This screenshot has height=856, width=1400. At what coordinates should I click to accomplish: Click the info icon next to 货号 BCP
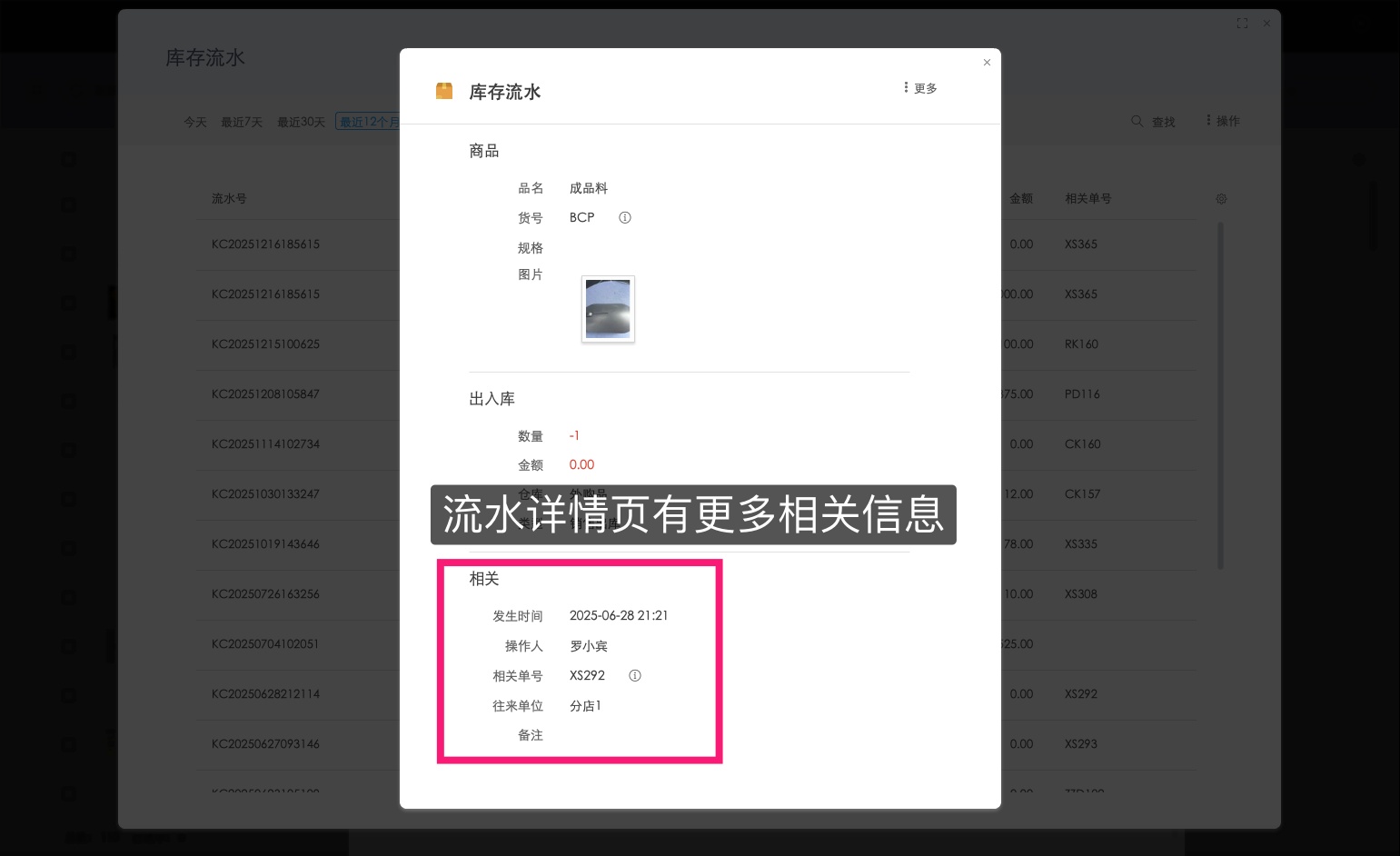(x=624, y=217)
